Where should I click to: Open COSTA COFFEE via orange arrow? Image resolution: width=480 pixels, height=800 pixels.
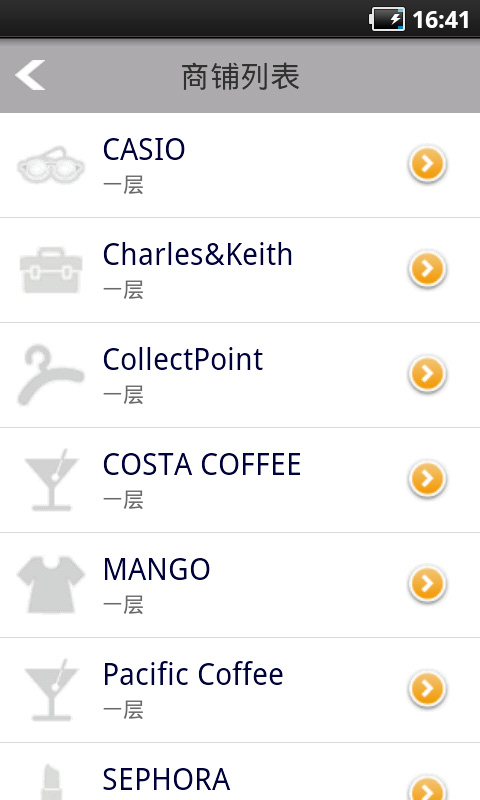[427, 480]
